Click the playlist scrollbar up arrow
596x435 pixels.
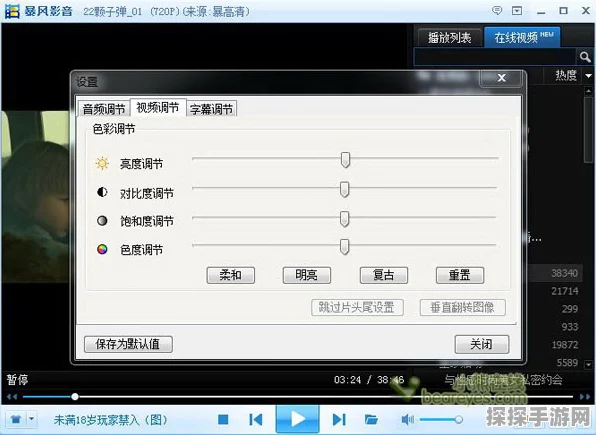[588, 91]
